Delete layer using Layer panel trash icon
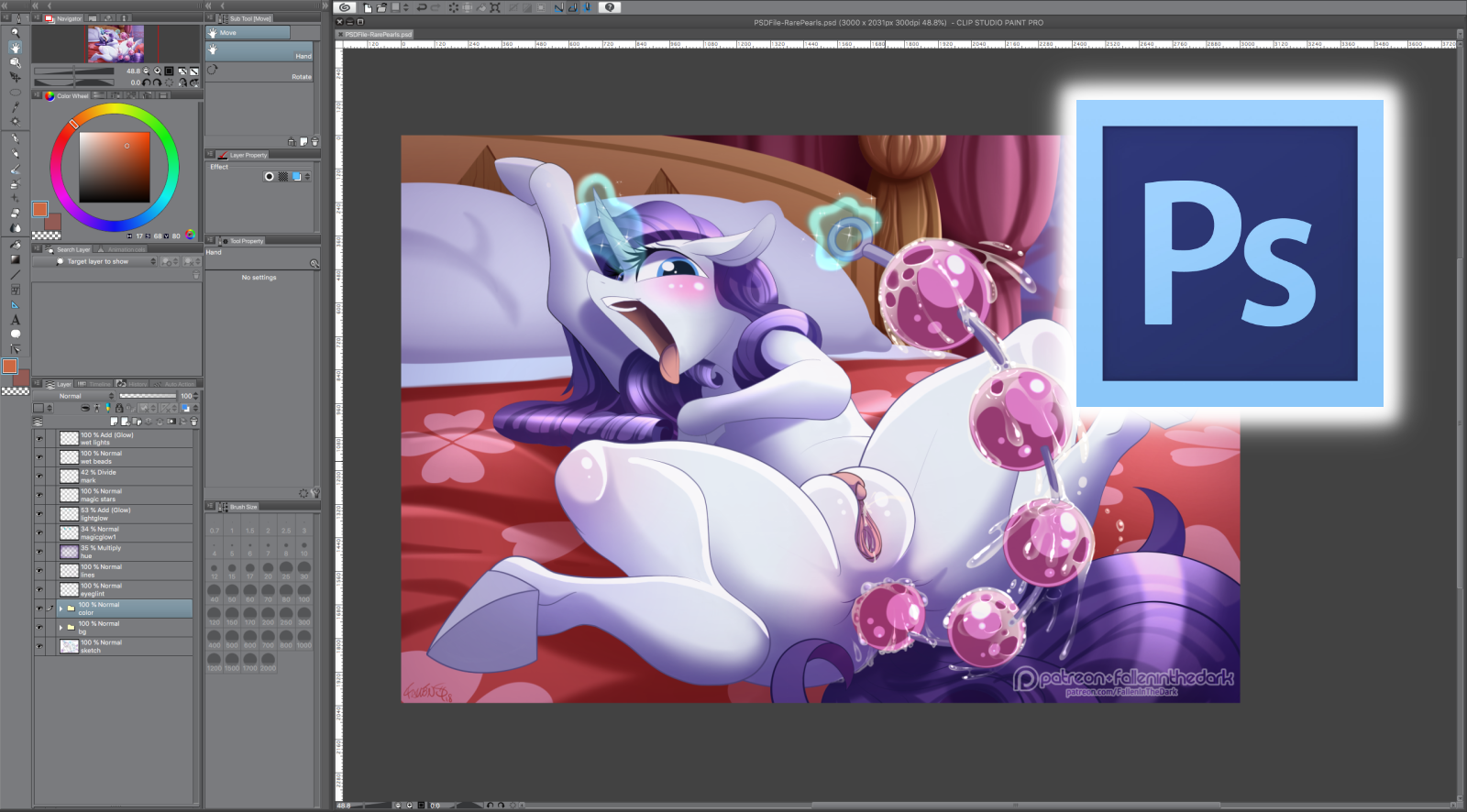 point(193,422)
